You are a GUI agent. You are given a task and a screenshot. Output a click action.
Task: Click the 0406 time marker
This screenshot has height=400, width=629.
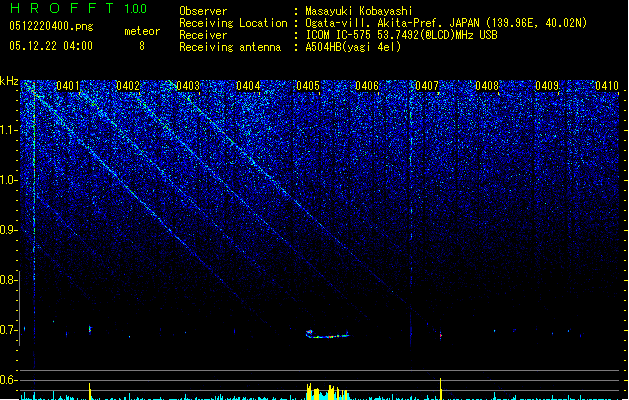coord(367,86)
